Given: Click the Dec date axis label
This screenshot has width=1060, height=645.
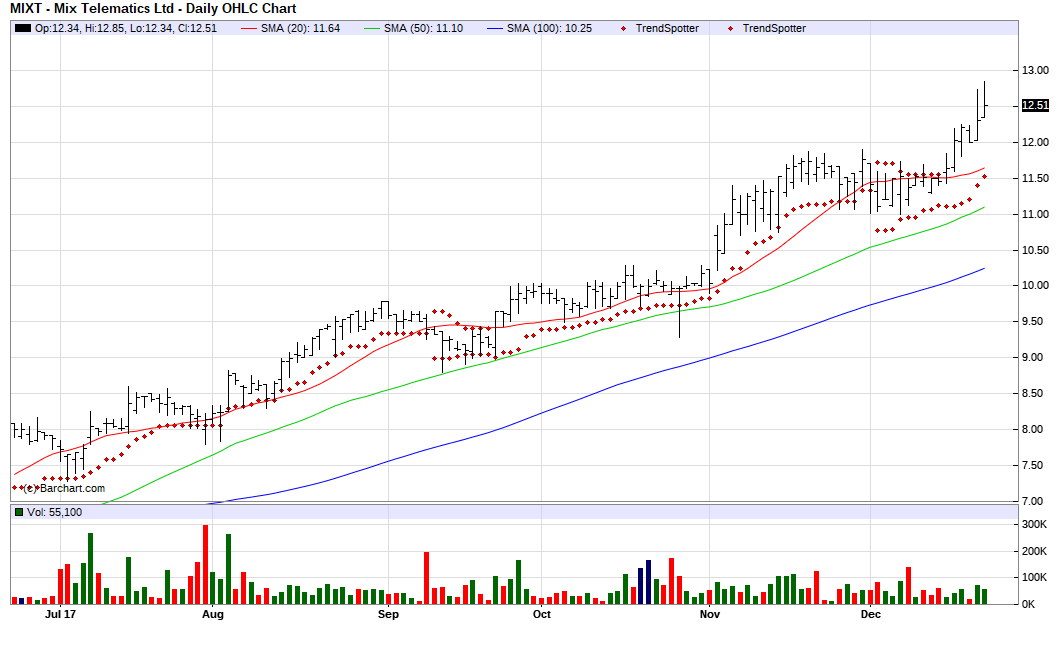Looking at the screenshot, I should pos(871,615).
